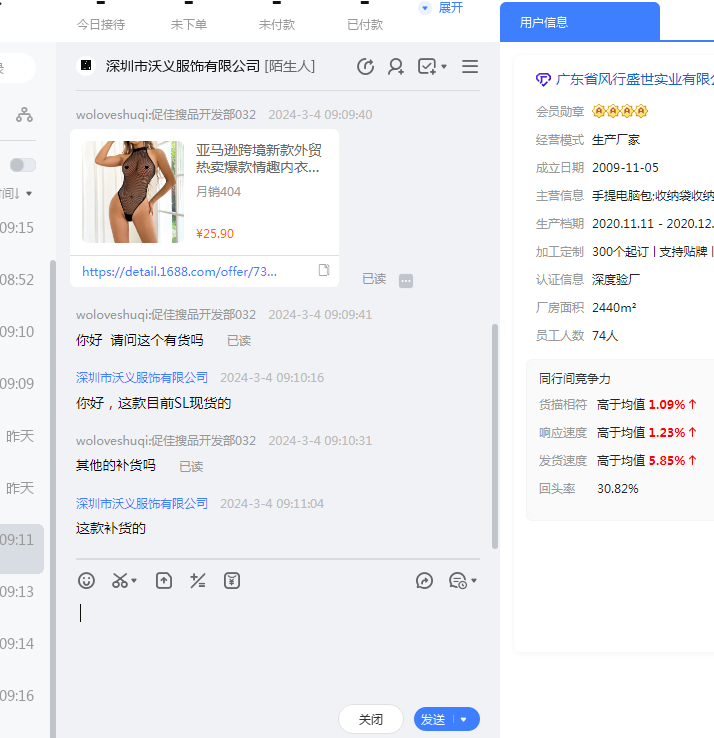Select the 用户信息 tab
Screen dimensions: 714x738
[544, 22]
